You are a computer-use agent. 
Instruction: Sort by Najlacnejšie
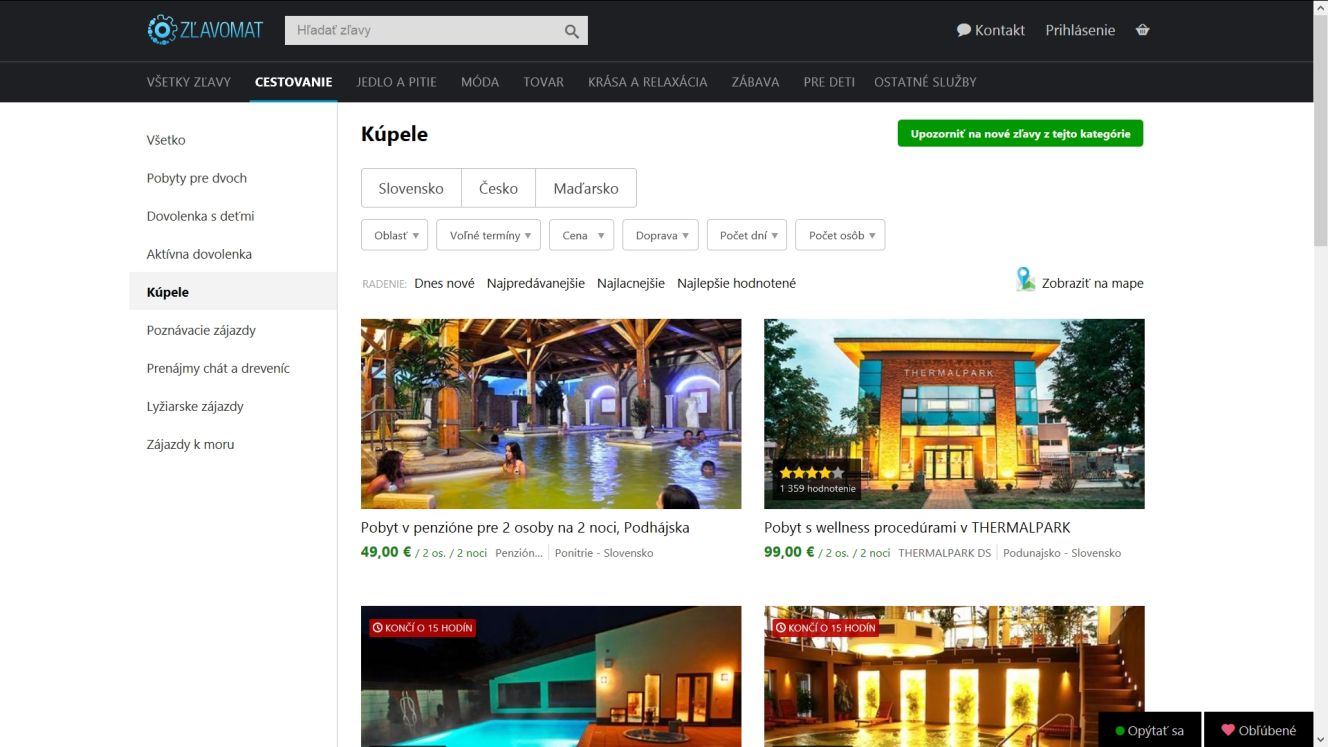pyautogui.click(x=631, y=283)
